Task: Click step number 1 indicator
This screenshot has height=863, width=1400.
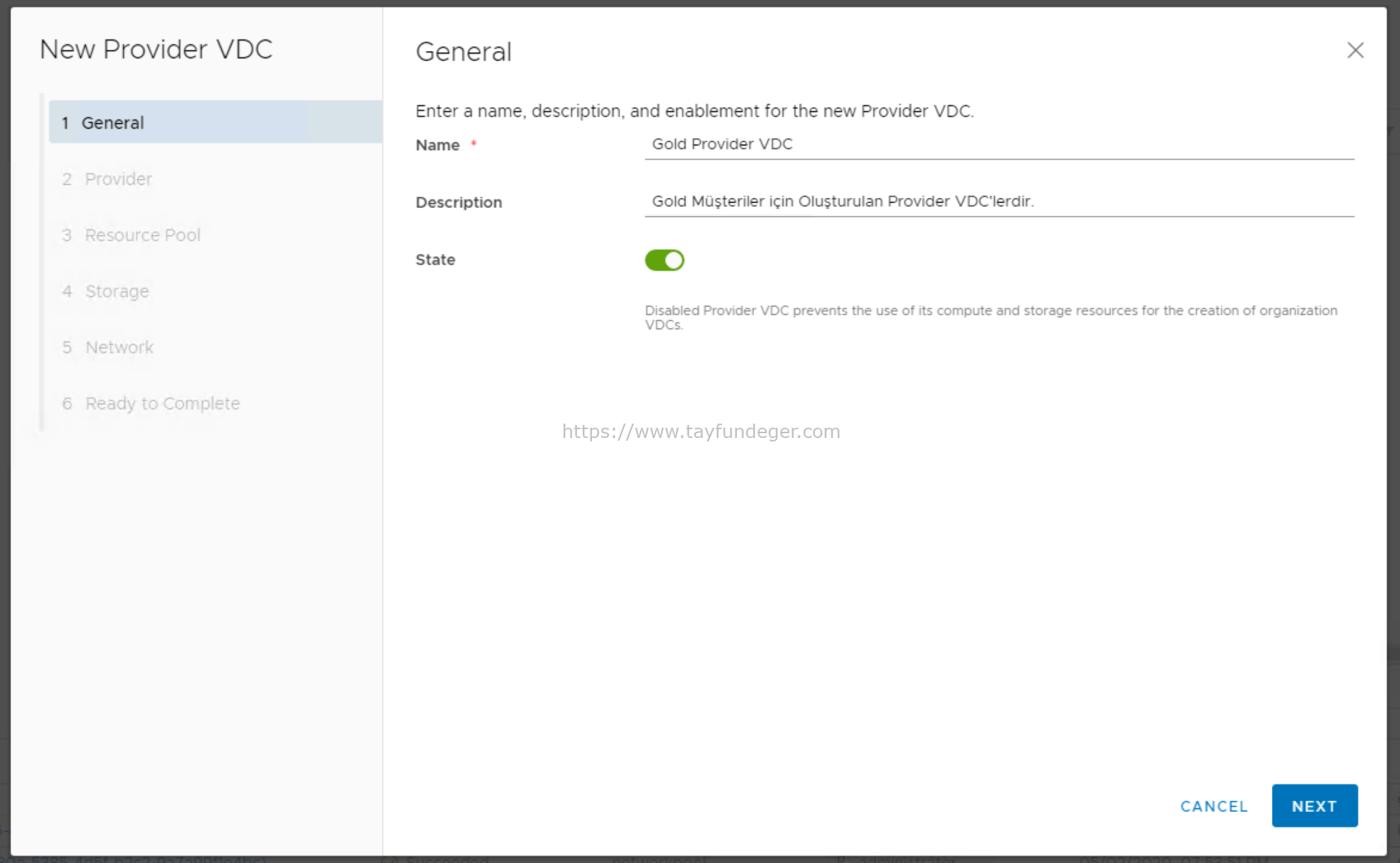Action: coord(66,122)
